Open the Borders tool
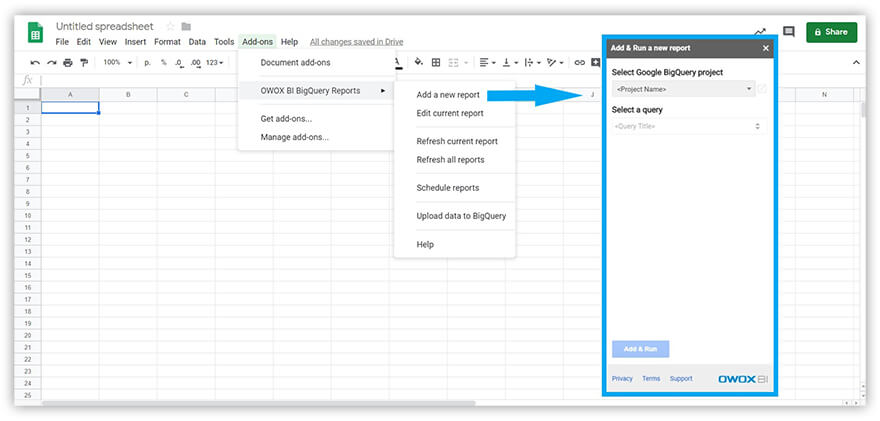This screenshot has height=421, width=880. click(436, 63)
